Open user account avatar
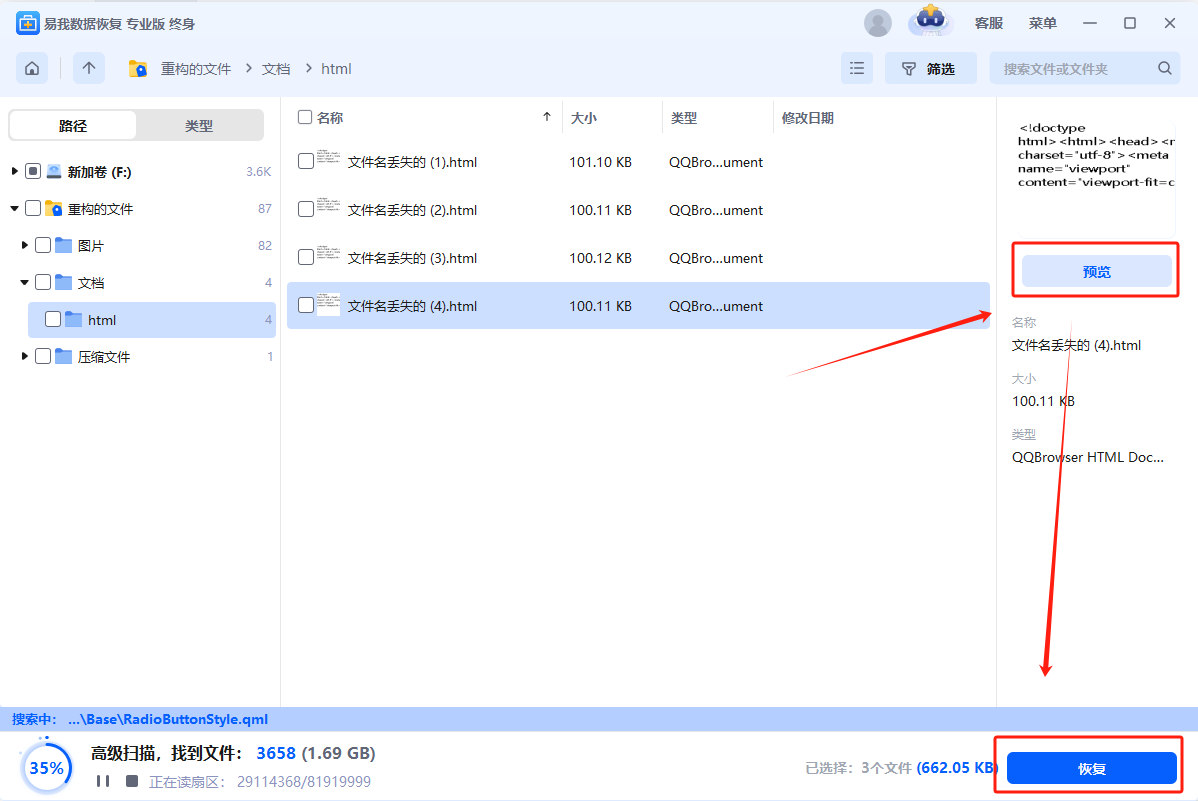The height and width of the screenshot is (801, 1198). point(877,23)
